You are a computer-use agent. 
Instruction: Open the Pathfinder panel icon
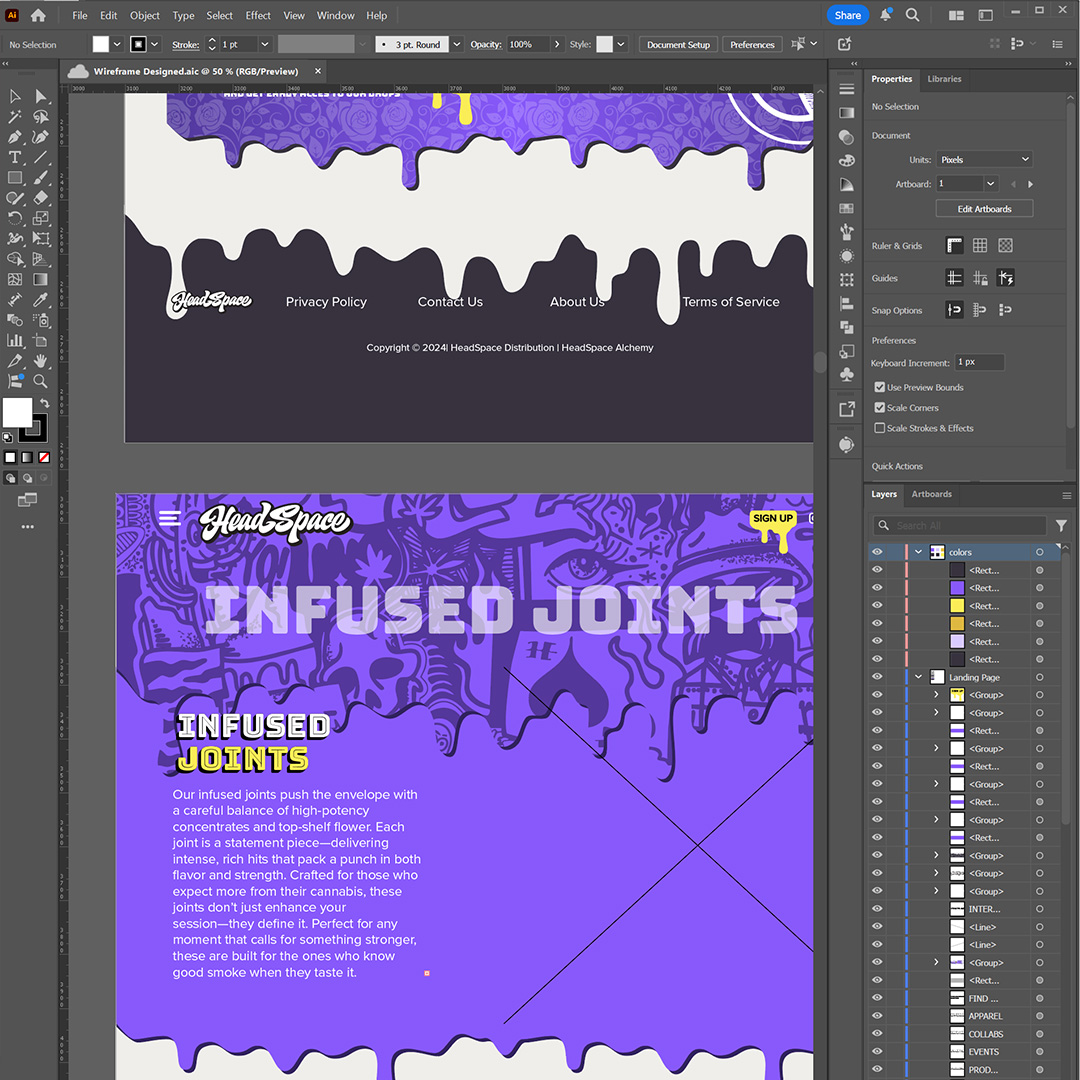coord(847,327)
